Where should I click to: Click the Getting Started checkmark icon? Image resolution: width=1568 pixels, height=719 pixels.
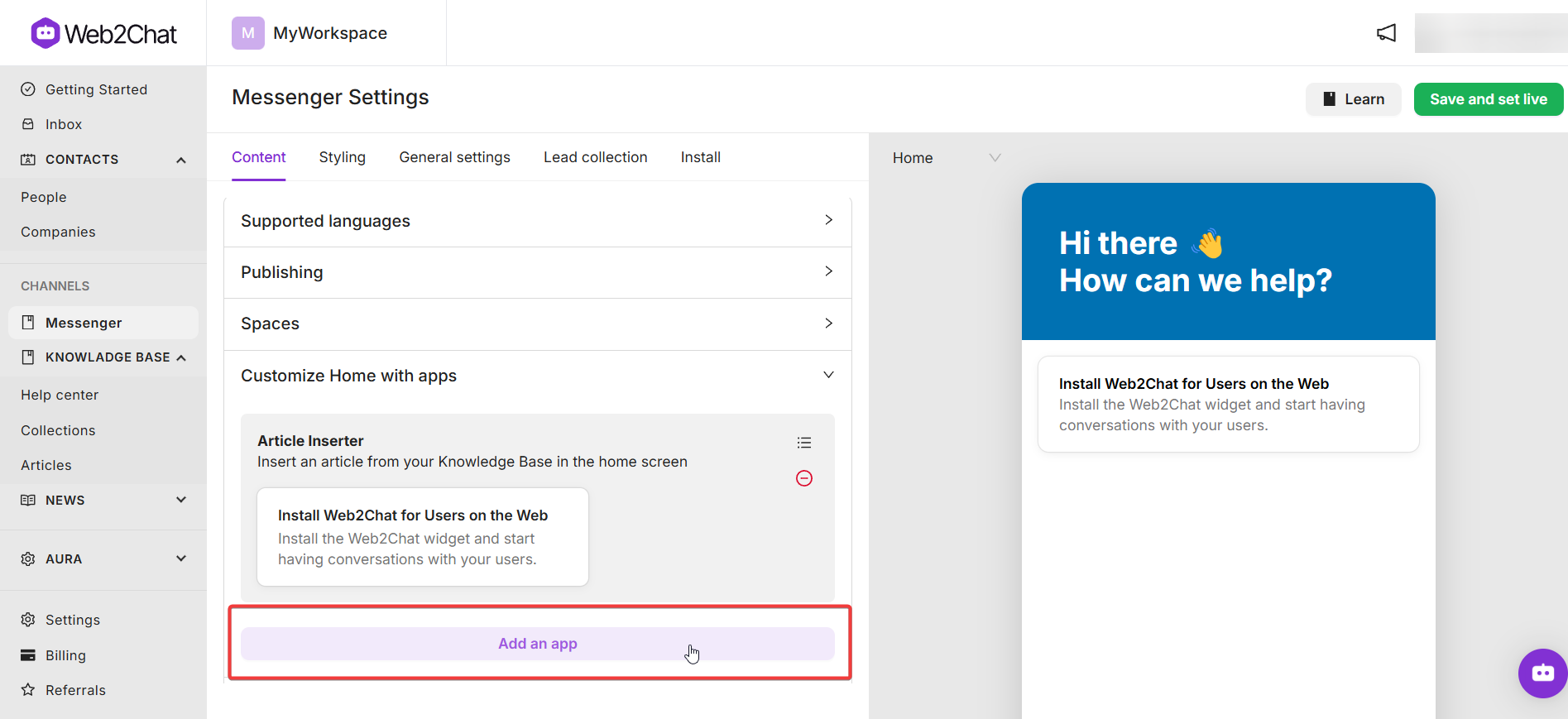pos(28,89)
